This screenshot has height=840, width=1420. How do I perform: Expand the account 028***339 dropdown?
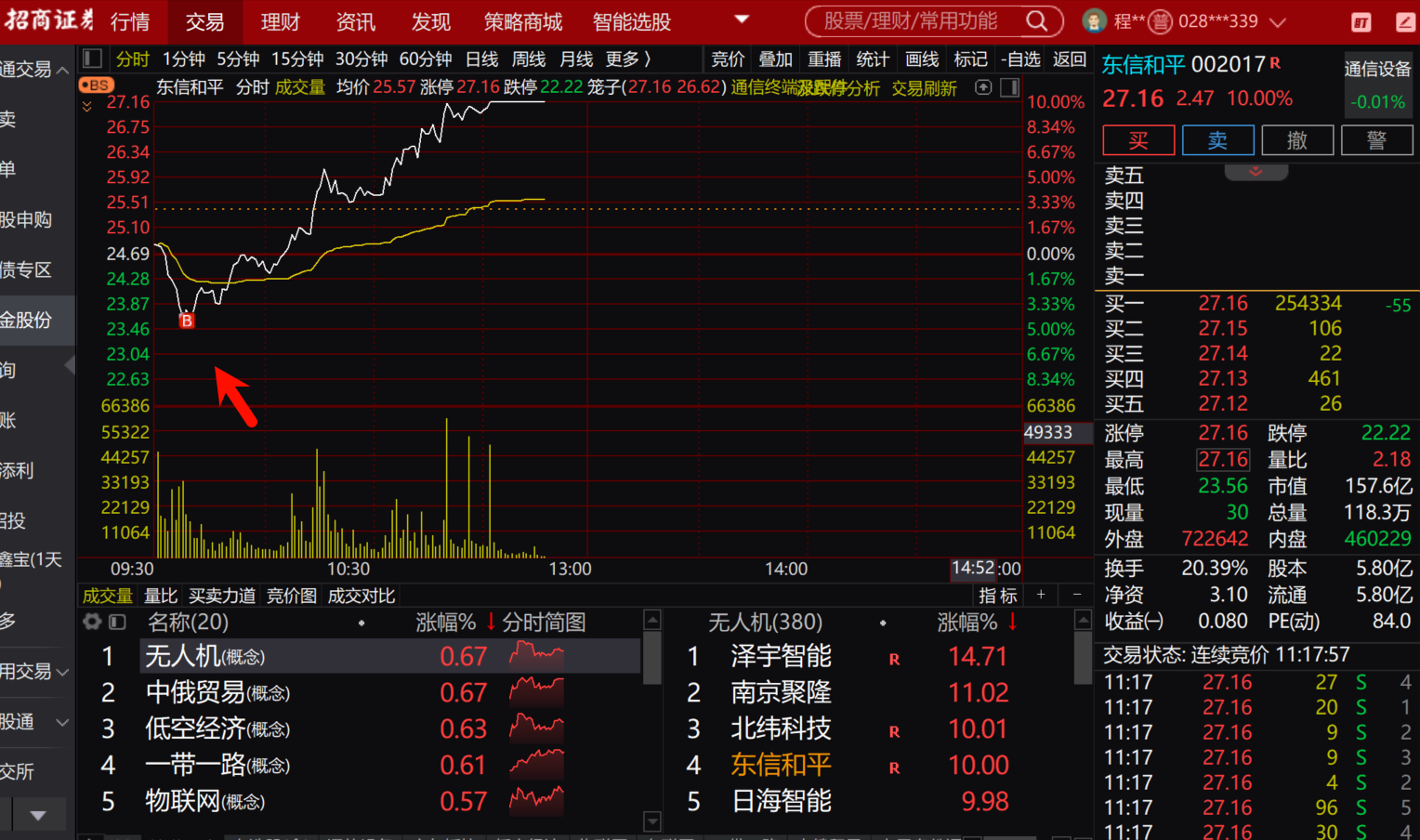pyautogui.click(x=1278, y=21)
